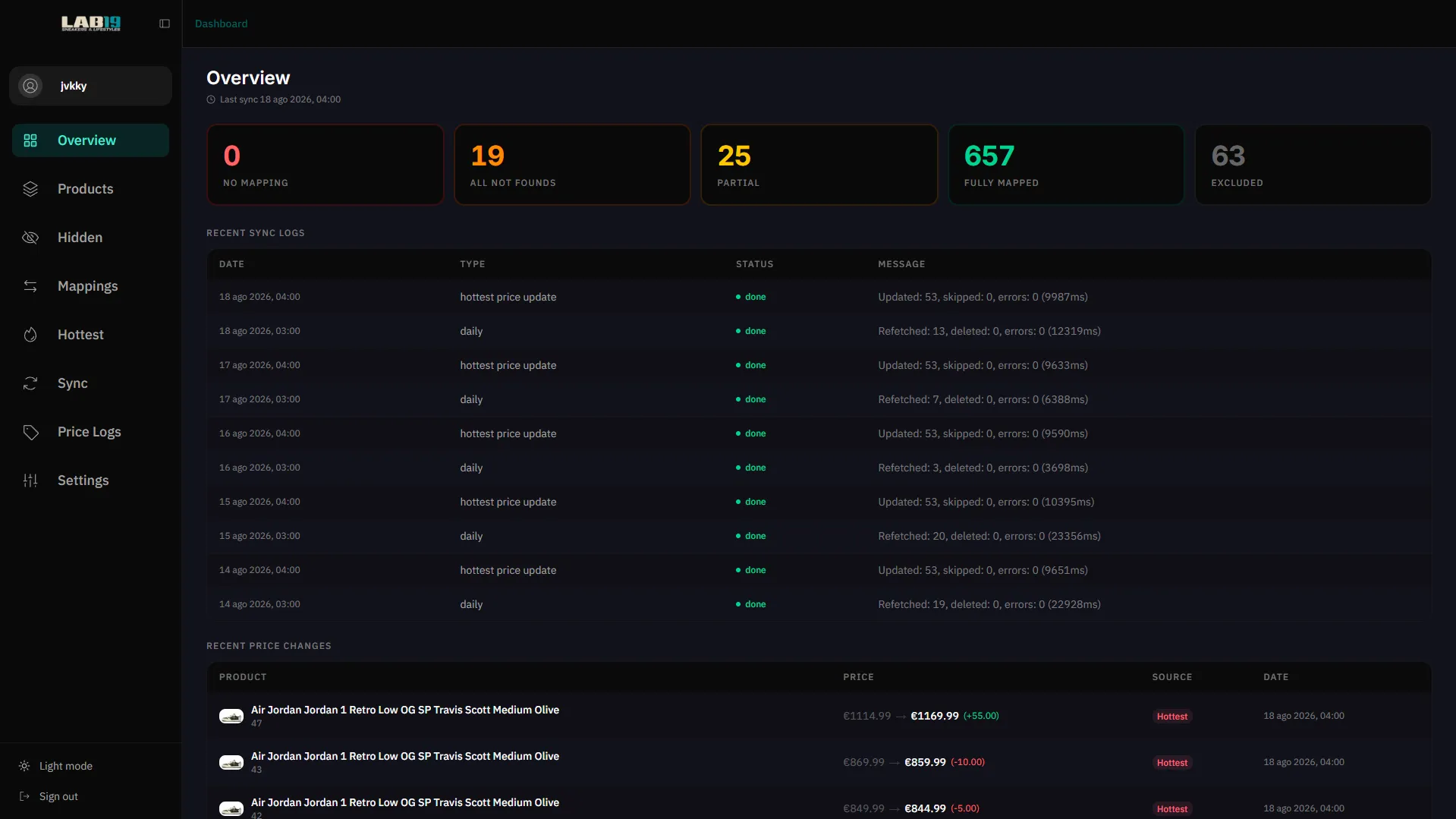Click the Message column header
The image size is (1456, 819).
click(x=901, y=264)
